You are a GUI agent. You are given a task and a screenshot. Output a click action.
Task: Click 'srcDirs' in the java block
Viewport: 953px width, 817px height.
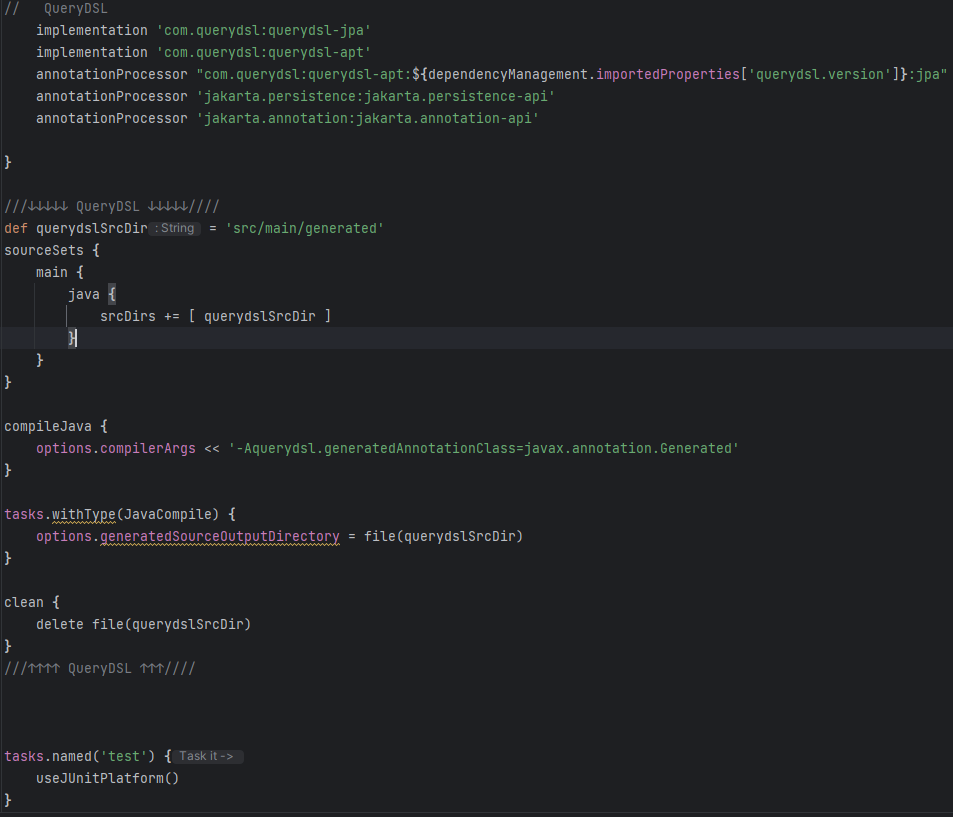(x=128, y=316)
